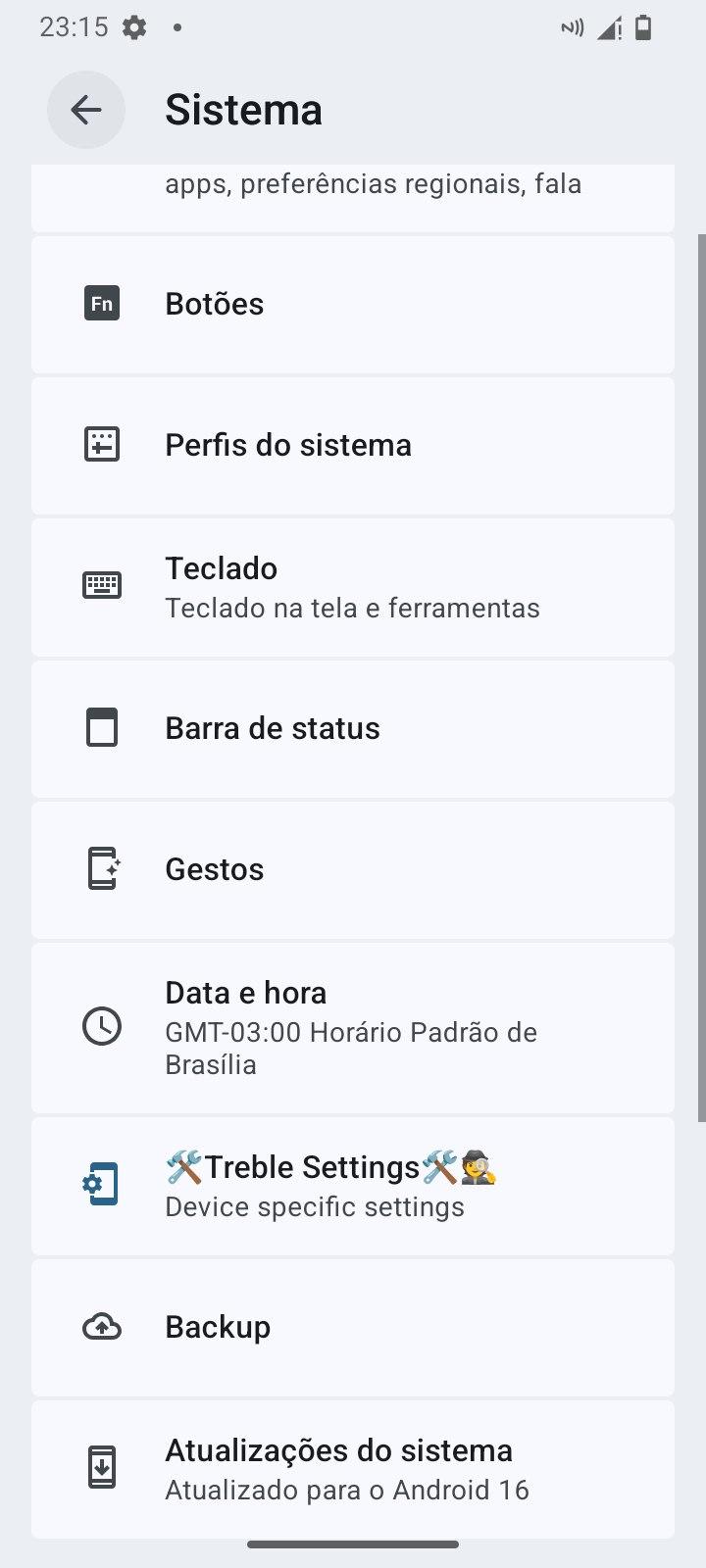Tap the cloud upload Backup icon
The height and width of the screenshot is (1568, 706).
tap(102, 1327)
